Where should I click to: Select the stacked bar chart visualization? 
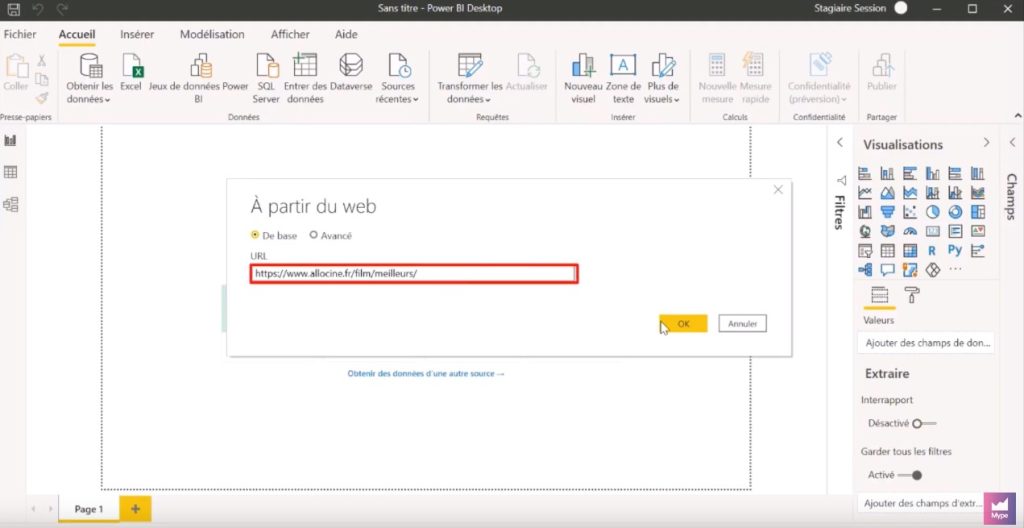pos(865,174)
